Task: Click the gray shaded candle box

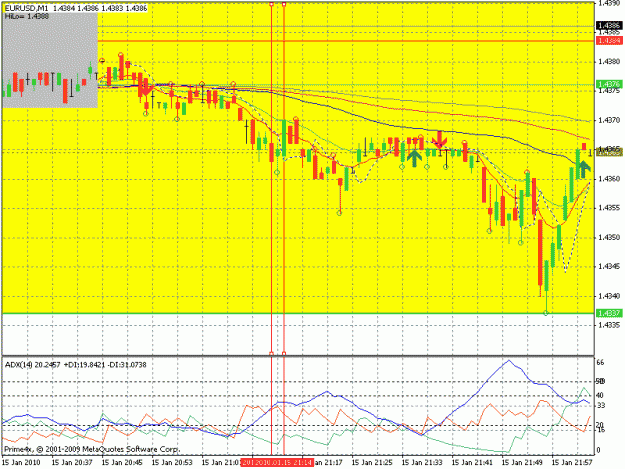Action: (x=50, y=60)
